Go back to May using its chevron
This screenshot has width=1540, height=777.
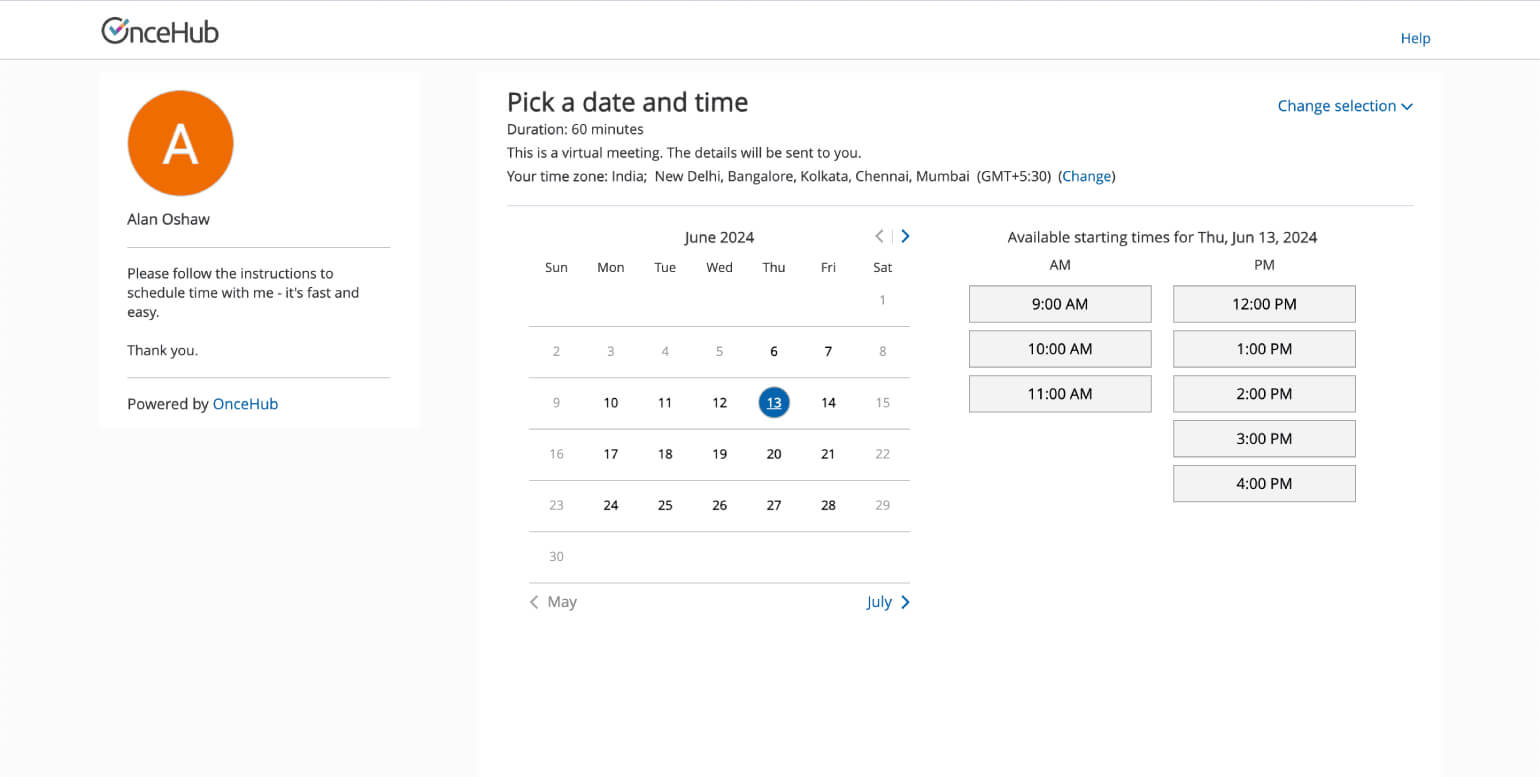[x=552, y=601]
